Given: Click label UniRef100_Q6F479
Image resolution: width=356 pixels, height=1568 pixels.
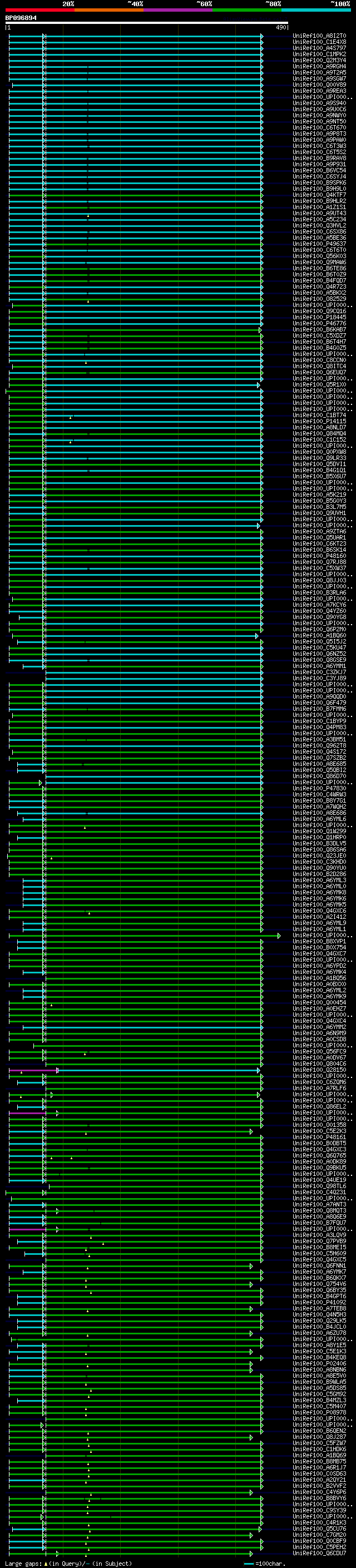Looking at the screenshot, I should click(x=319, y=703).
